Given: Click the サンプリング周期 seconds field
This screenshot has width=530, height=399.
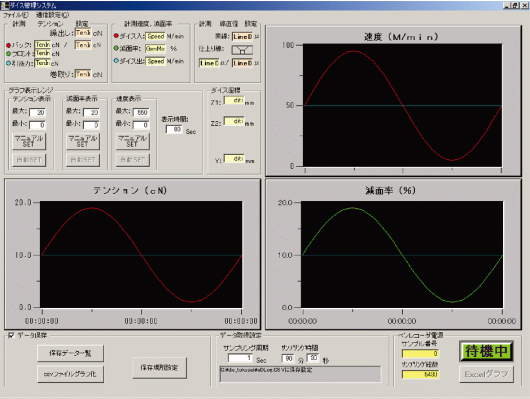Looking at the screenshot, I should (x=240, y=358).
